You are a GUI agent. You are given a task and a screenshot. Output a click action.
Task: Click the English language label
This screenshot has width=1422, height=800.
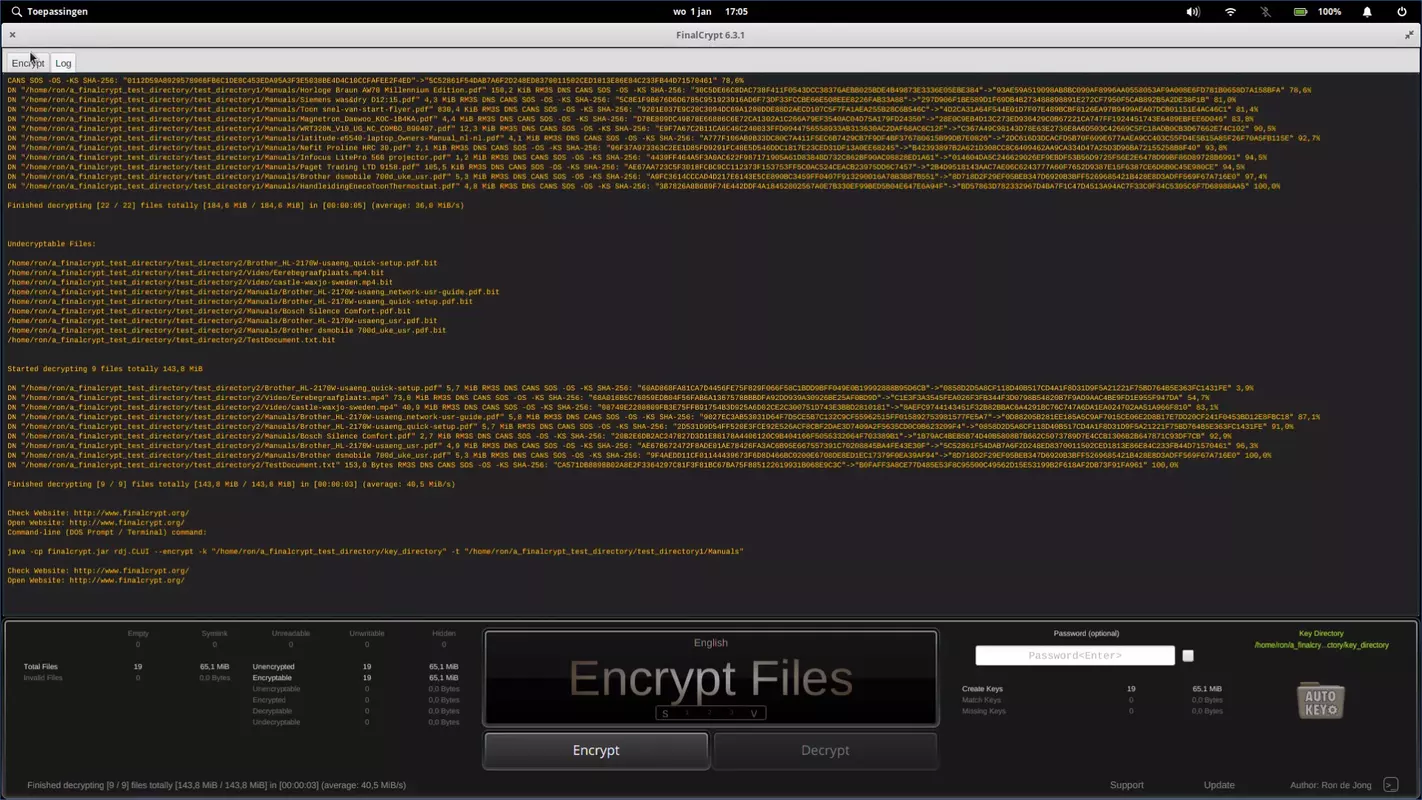pos(711,643)
